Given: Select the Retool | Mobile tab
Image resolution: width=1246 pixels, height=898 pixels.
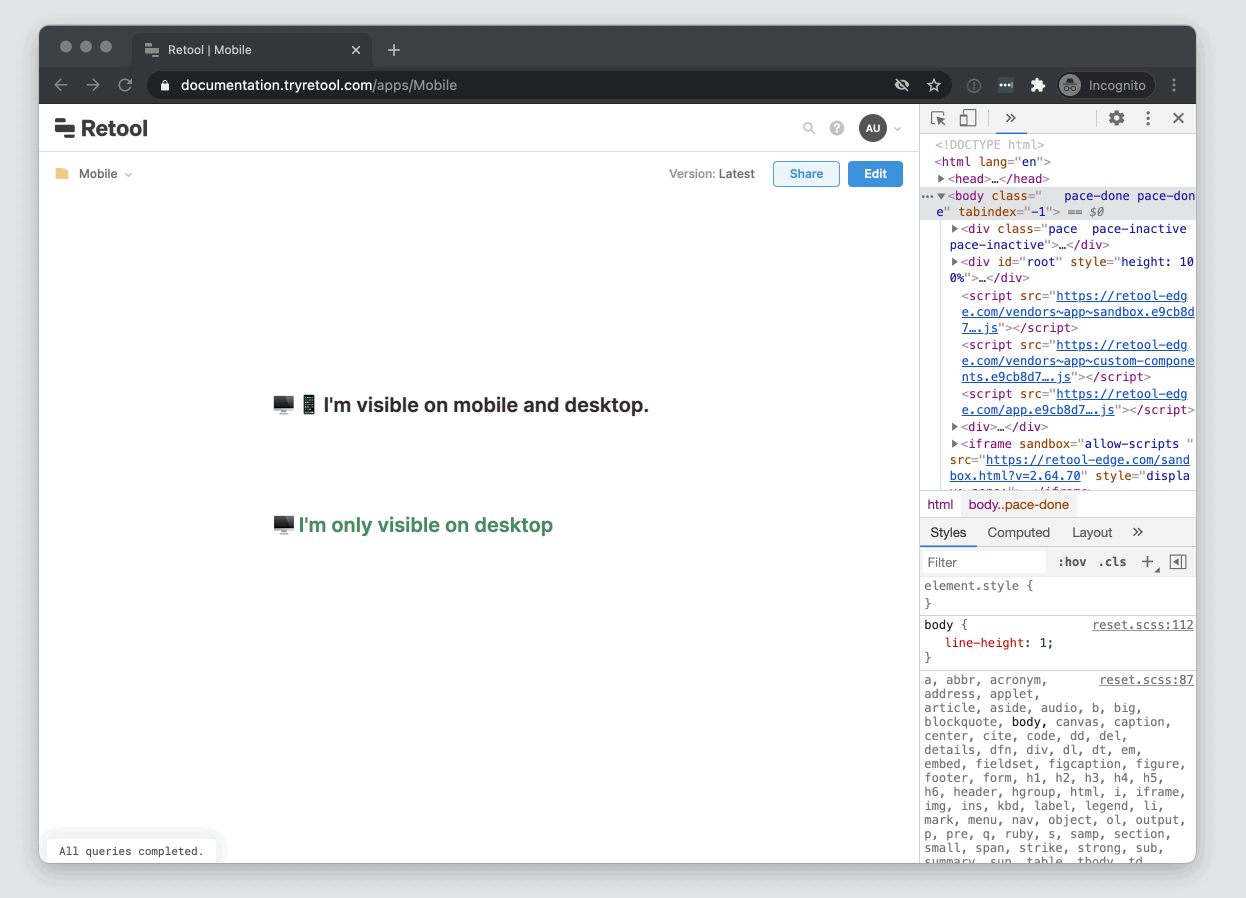Looking at the screenshot, I should [x=252, y=50].
